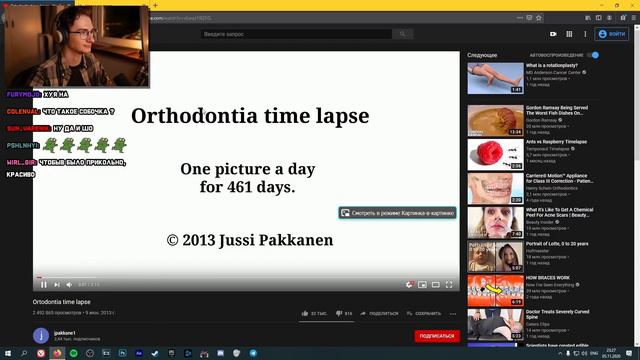
Task: Save the video (Сохранить)
Action: coord(424,313)
